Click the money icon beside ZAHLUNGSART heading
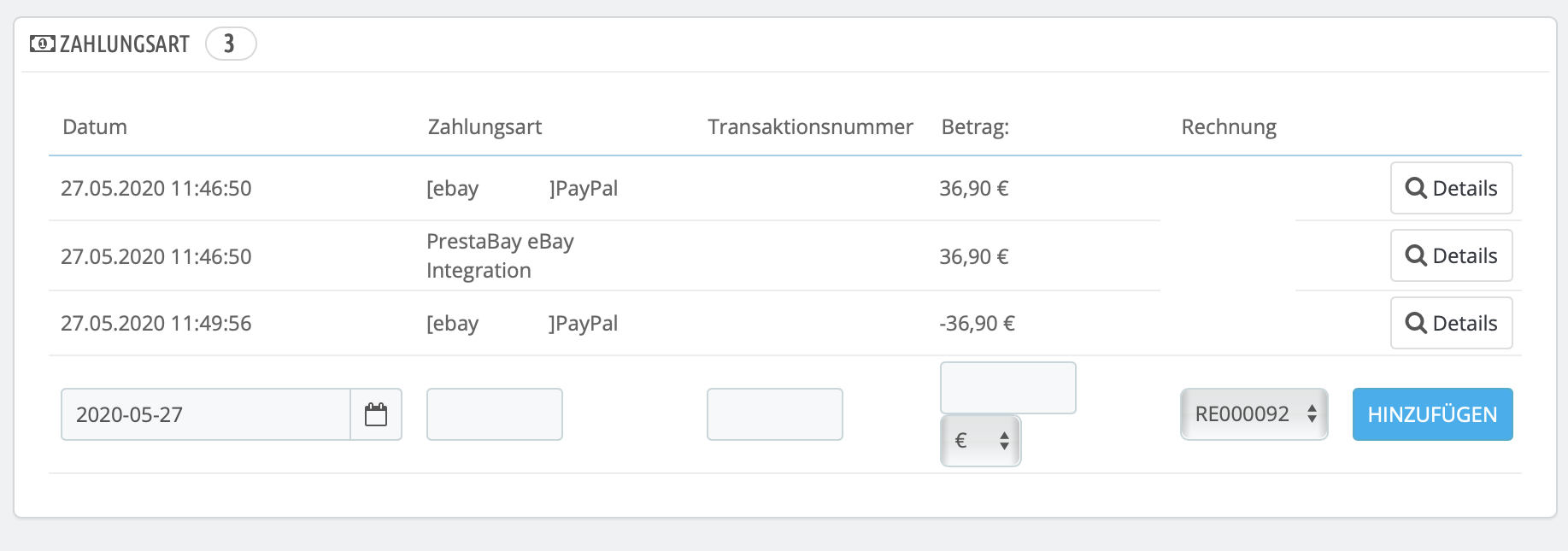The width and height of the screenshot is (1568, 551). pyautogui.click(x=42, y=44)
